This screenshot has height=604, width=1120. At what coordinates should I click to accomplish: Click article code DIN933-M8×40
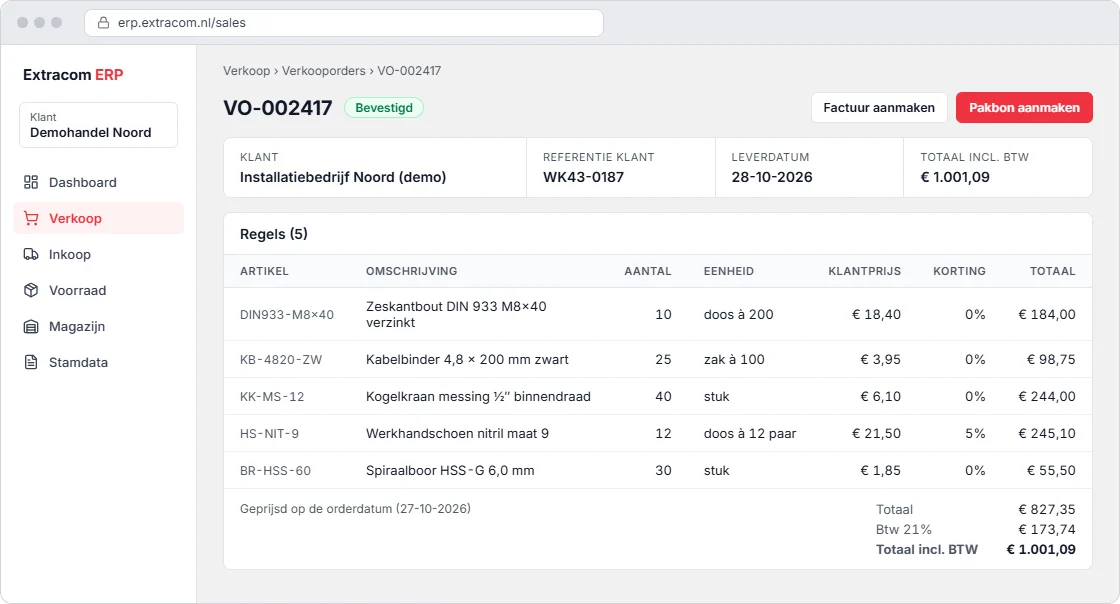tap(287, 315)
